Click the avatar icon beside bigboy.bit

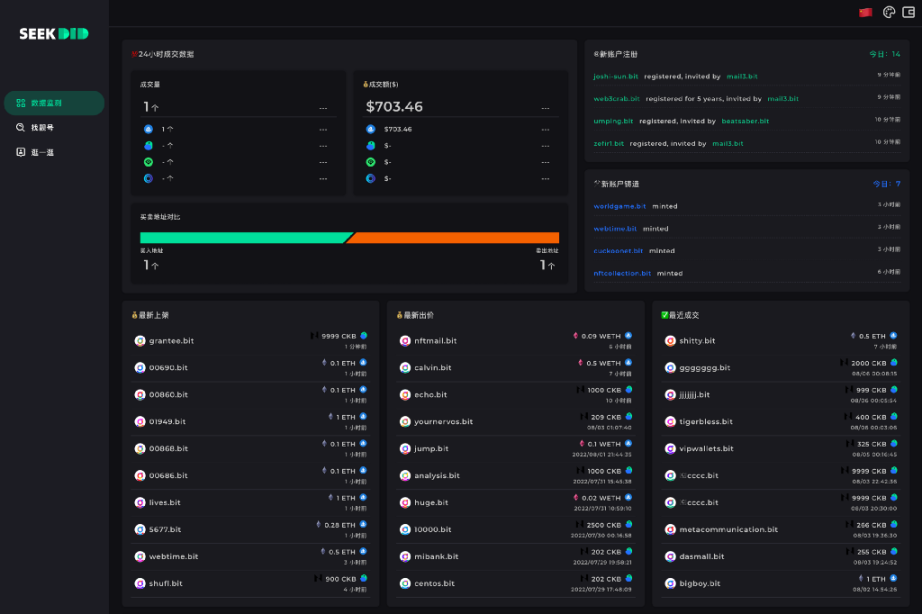click(x=670, y=583)
